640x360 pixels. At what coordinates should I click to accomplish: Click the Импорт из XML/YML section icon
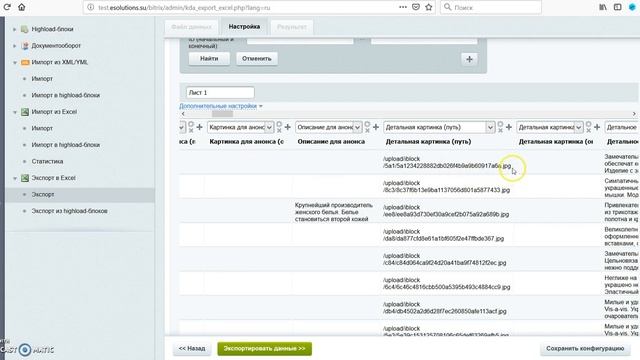pyautogui.click(x=24, y=62)
